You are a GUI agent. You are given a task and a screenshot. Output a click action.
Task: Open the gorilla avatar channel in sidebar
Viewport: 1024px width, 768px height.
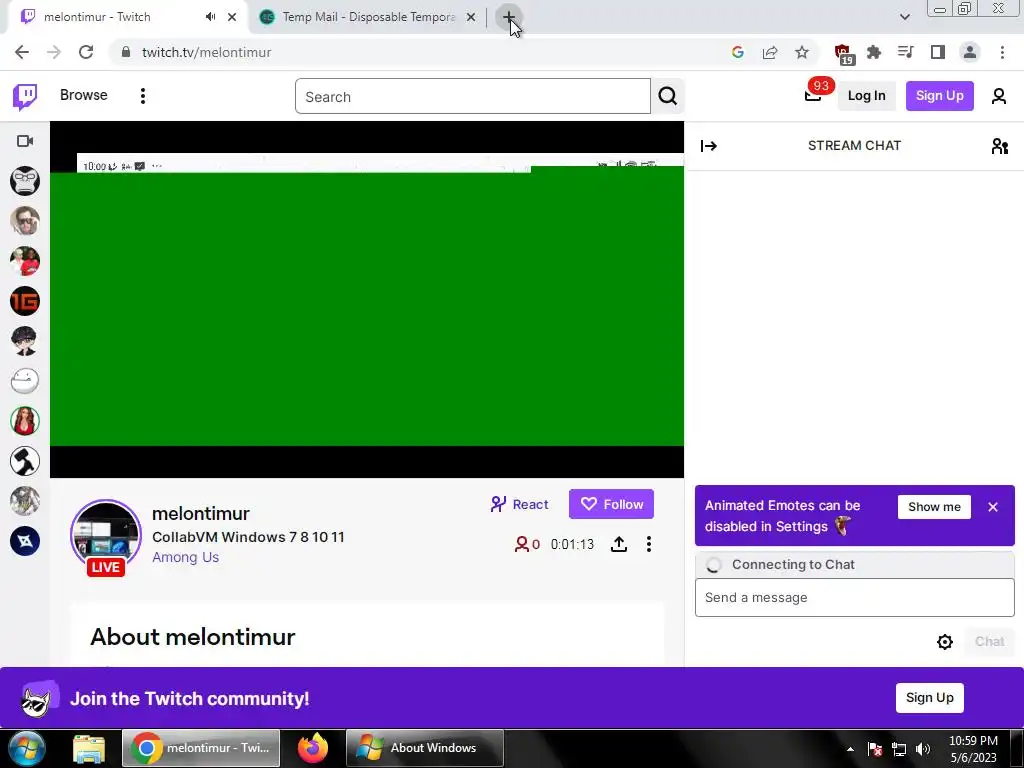point(25,181)
